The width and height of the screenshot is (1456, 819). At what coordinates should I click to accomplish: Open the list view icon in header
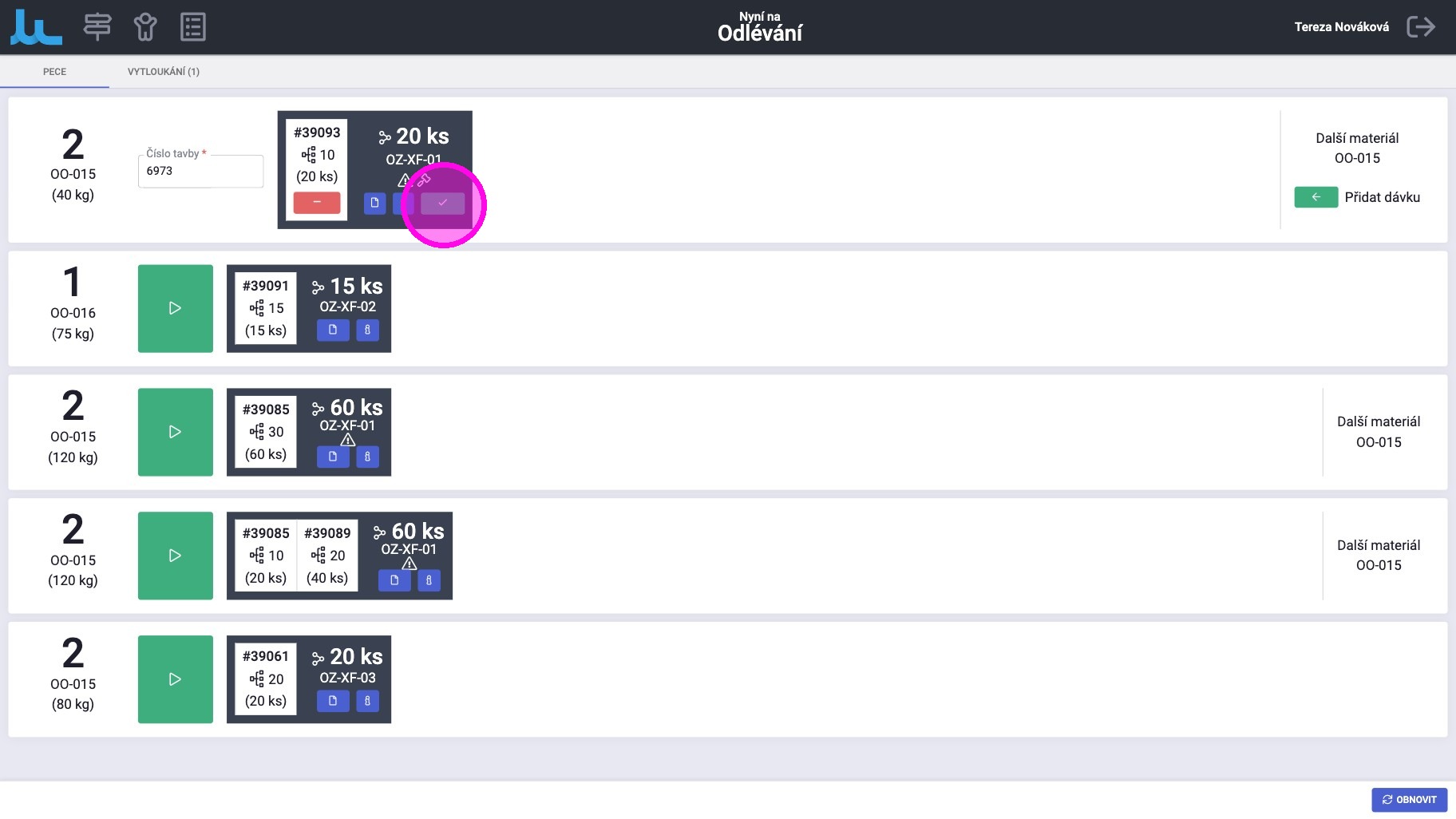(x=193, y=27)
